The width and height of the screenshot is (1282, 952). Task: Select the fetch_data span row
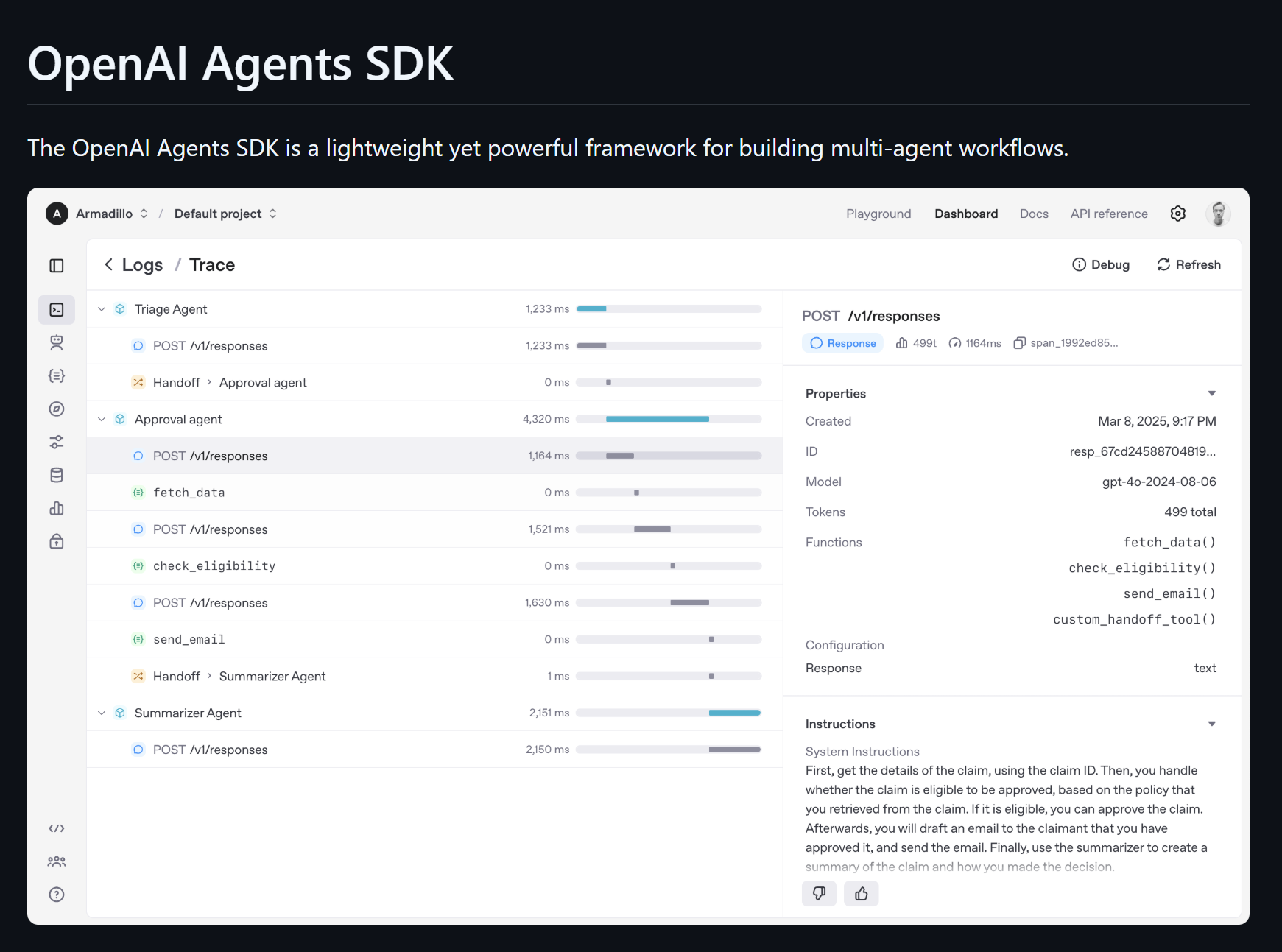click(434, 493)
